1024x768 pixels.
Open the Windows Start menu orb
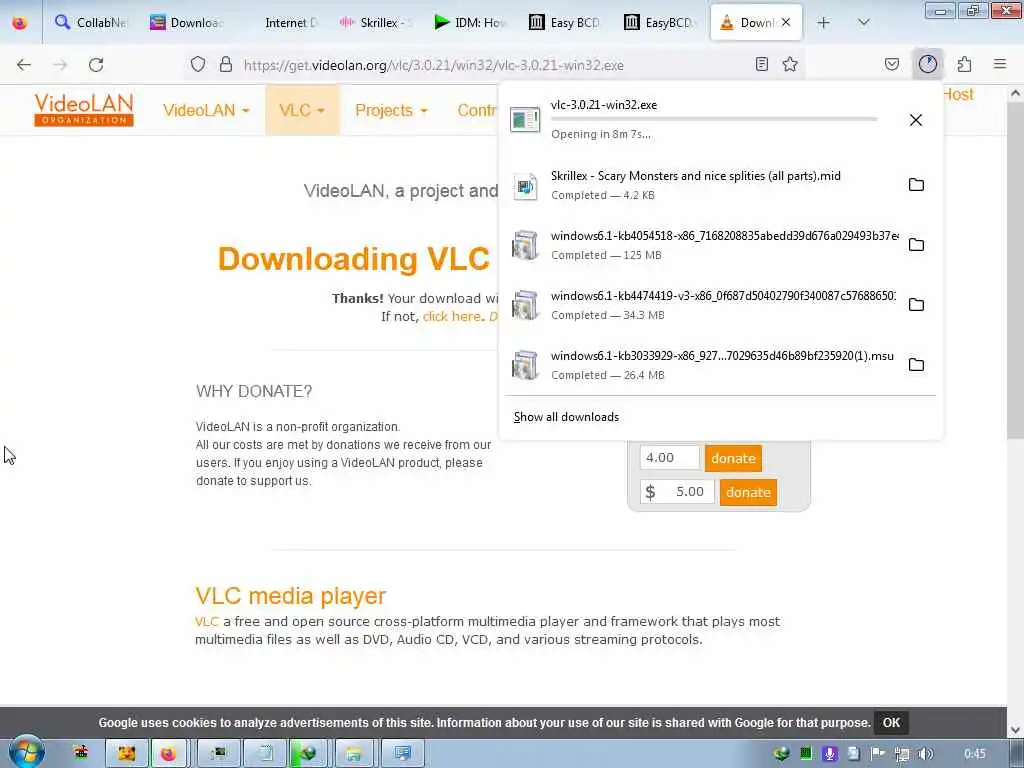26,752
